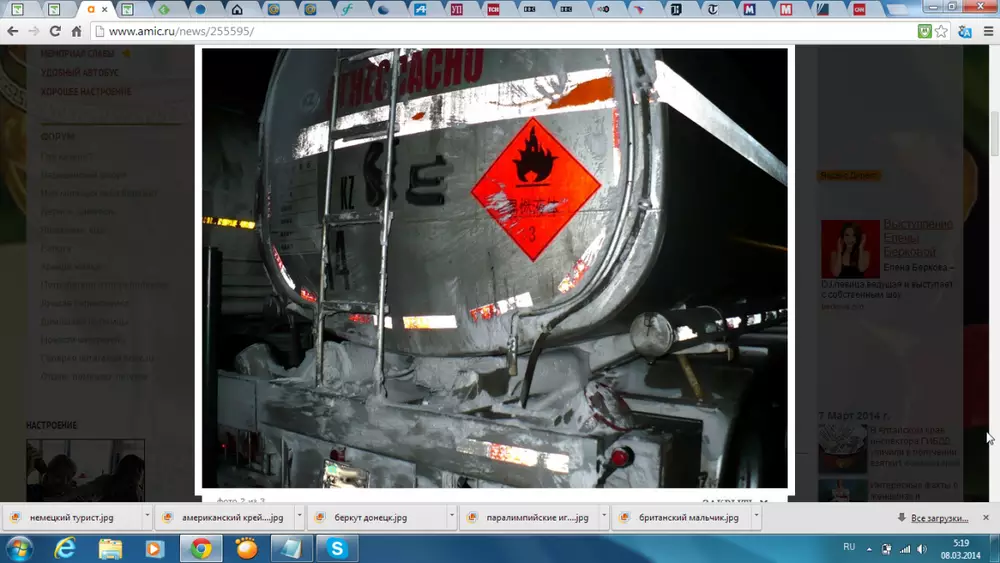Switch to the last browser tab with the red CNN favicon
This screenshot has height=563, width=1000.
click(x=859, y=9)
